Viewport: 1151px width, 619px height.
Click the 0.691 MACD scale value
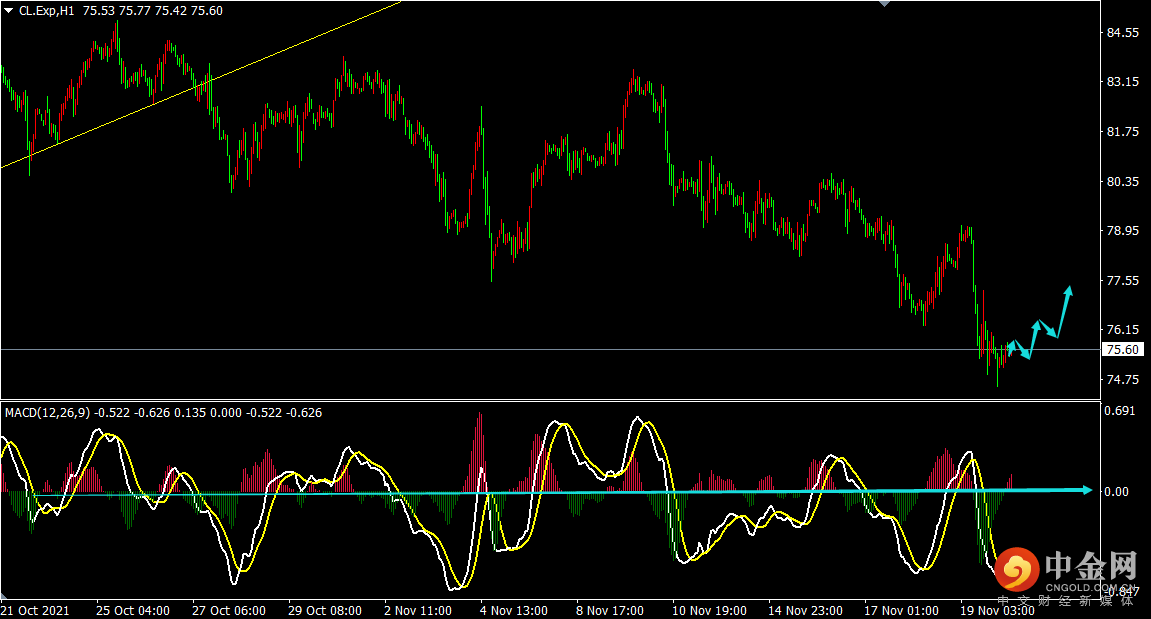click(1118, 411)
